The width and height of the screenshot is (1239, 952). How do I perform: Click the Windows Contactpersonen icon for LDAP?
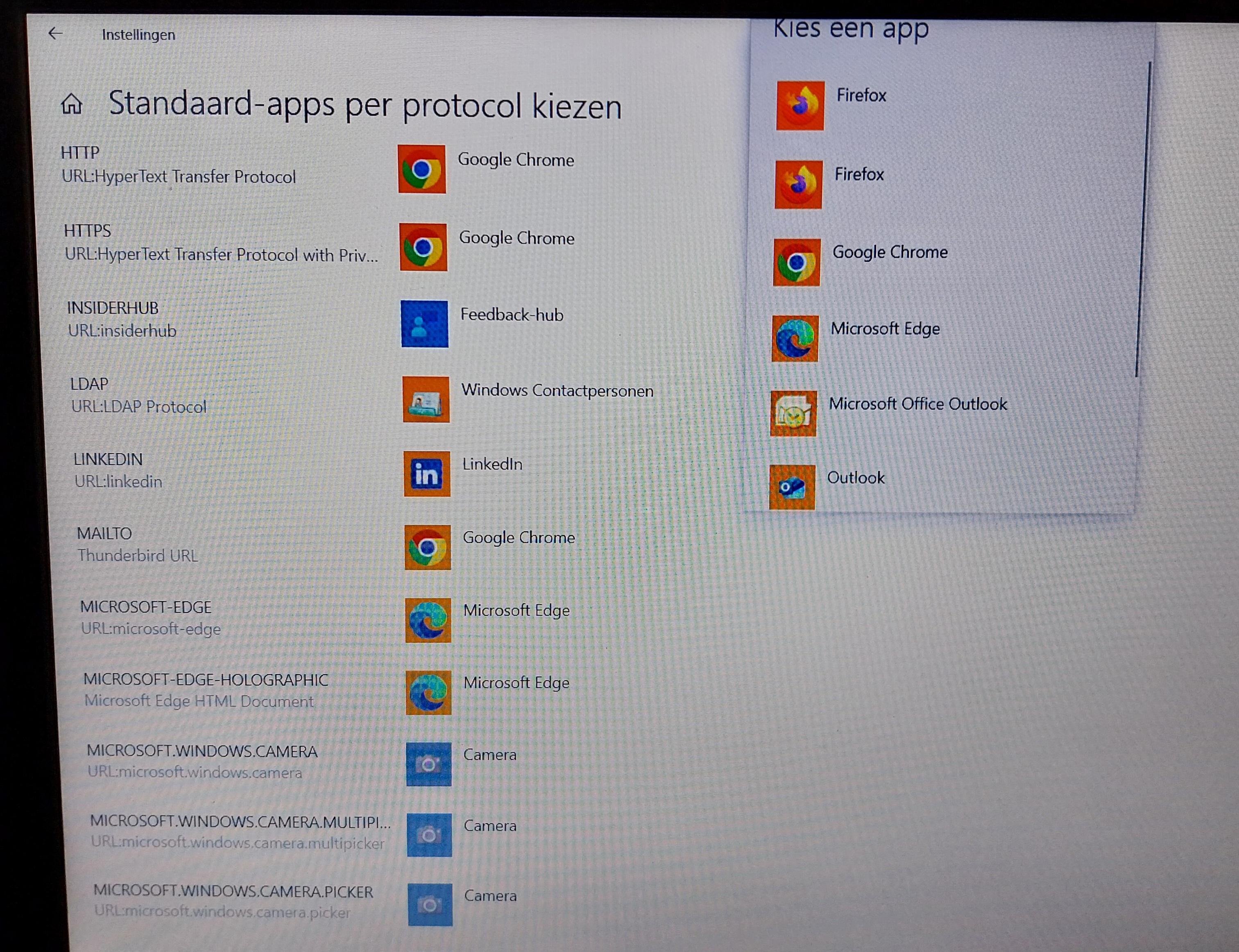click(x=426, y=399)
